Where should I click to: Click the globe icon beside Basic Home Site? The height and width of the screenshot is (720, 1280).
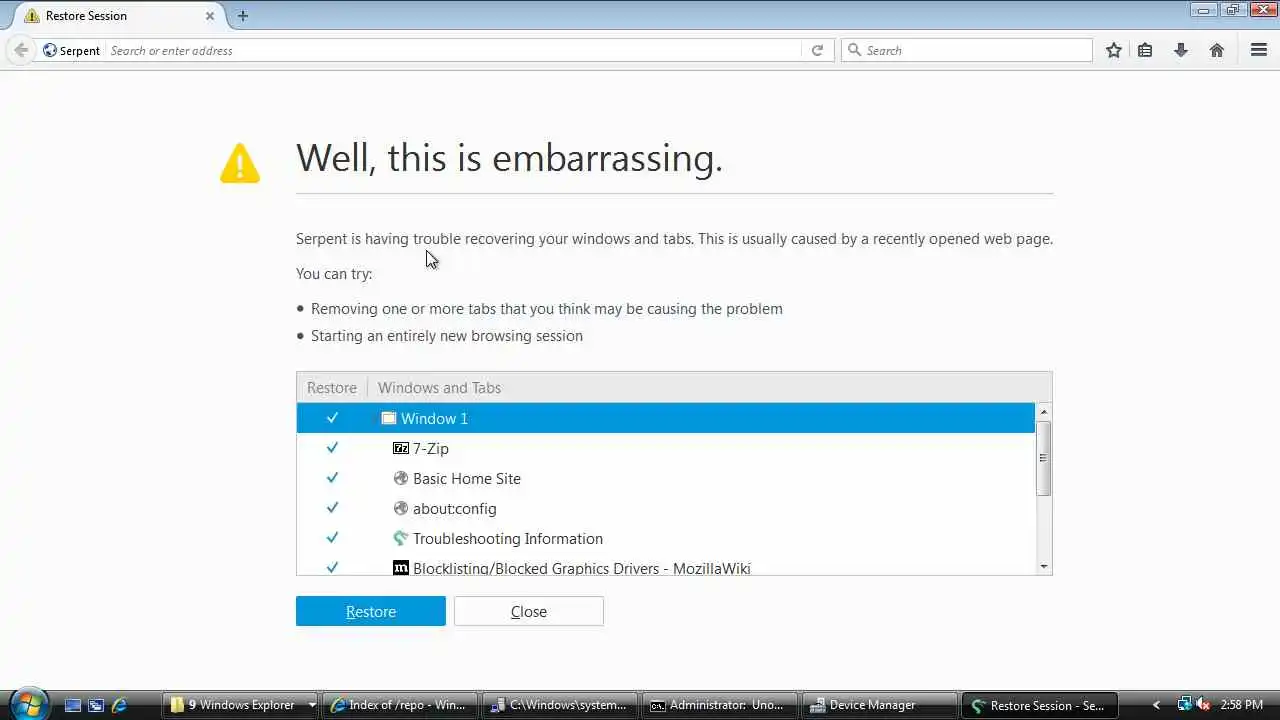(401, 478)
